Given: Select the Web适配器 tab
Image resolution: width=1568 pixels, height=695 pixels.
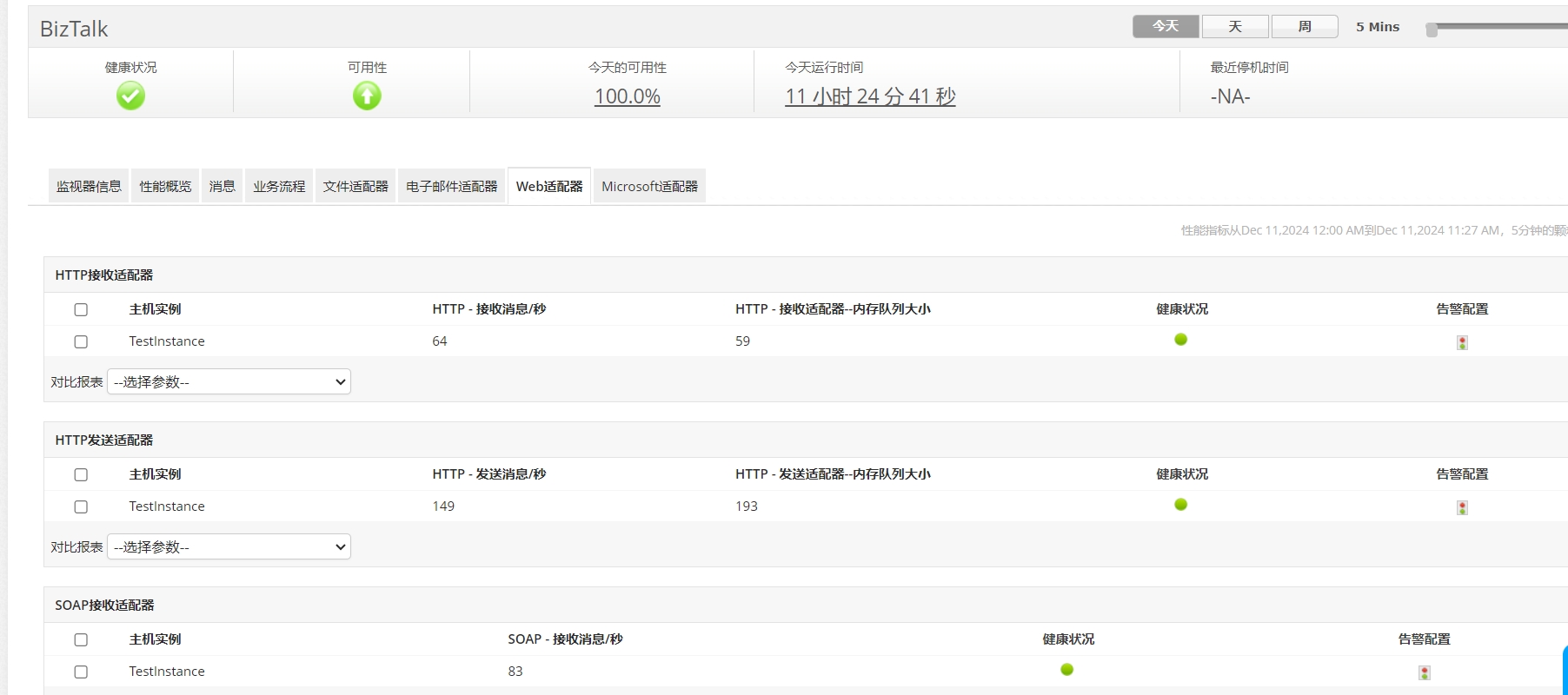Looking at the screenshot, I should click(549, 186).
